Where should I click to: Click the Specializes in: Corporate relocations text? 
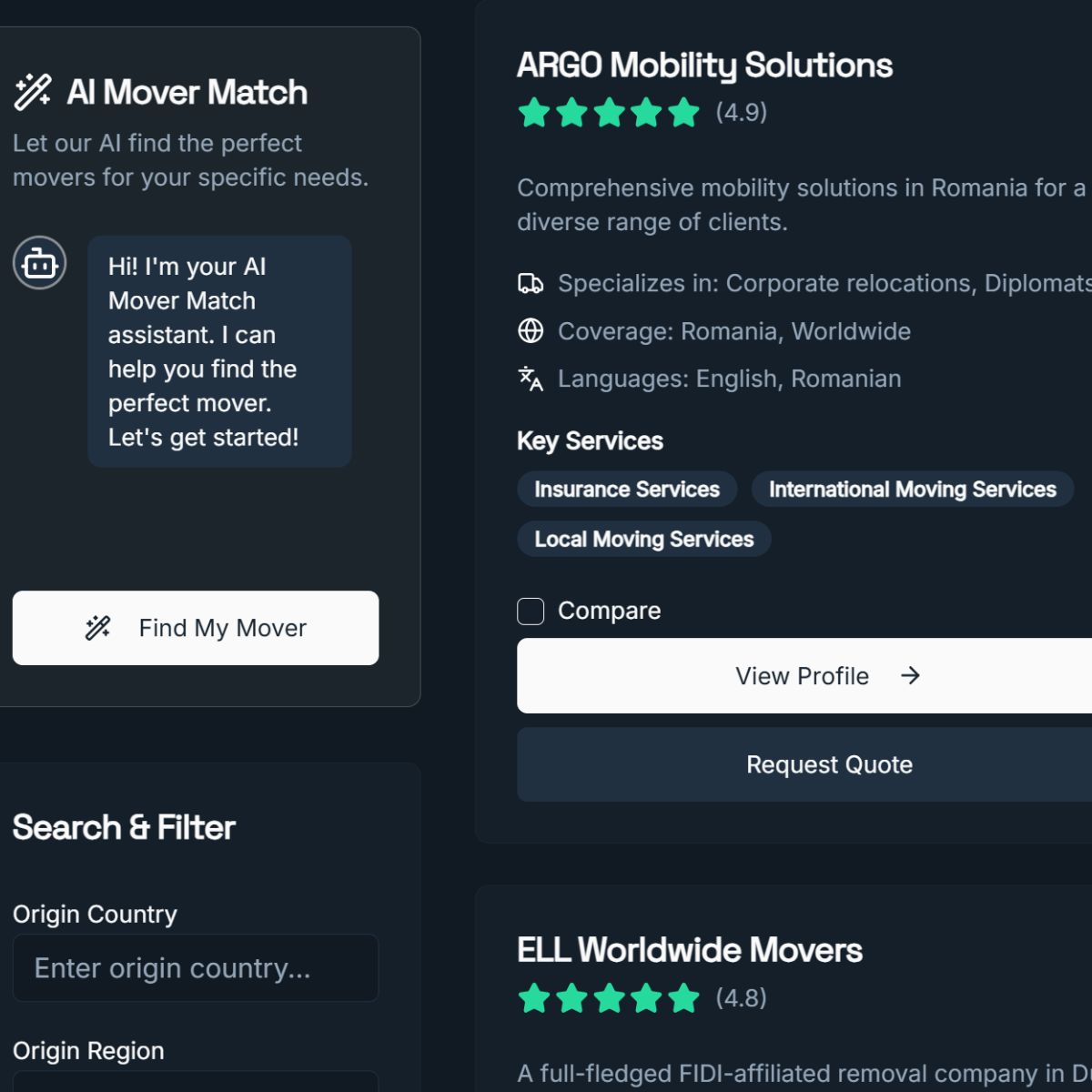point(824,284)
